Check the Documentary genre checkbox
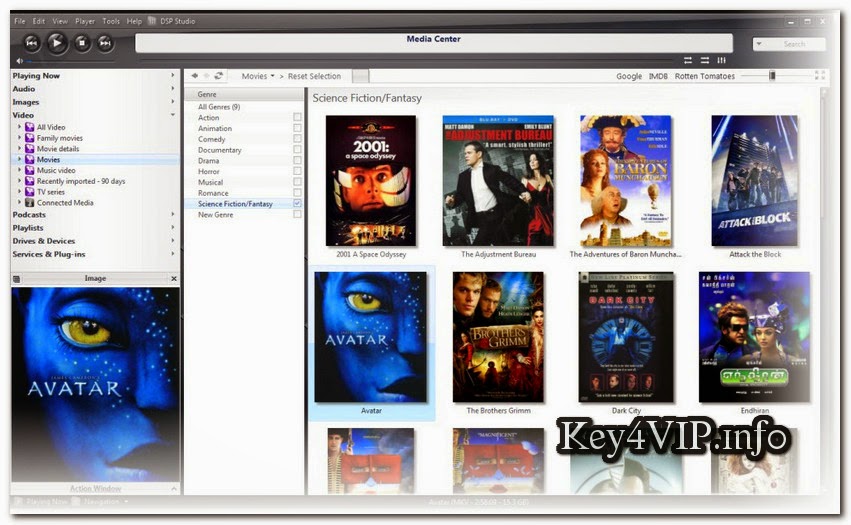This screenshot has width=851, height=525. (x=297, y=150)
